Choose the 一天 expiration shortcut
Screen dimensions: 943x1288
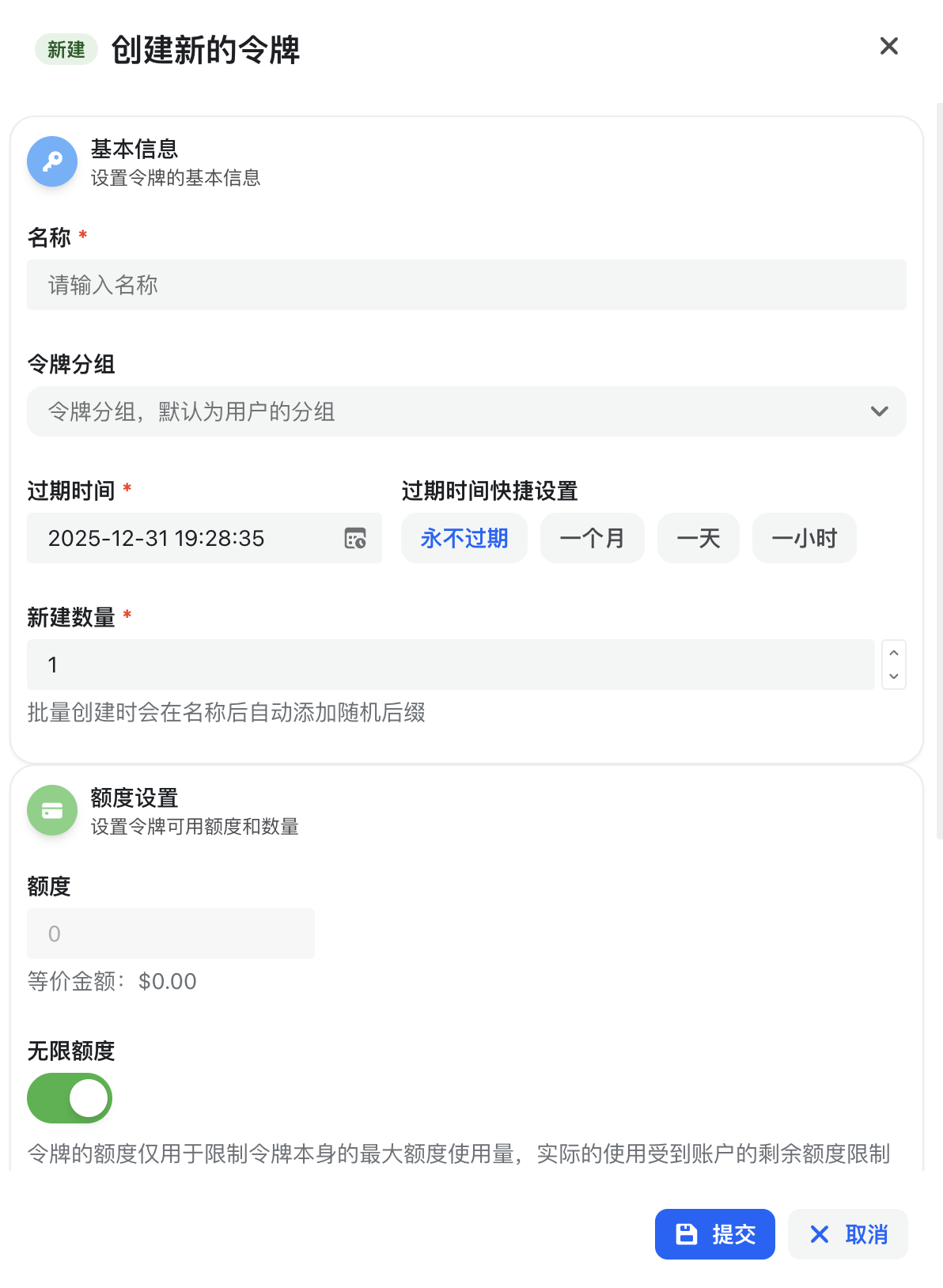point(698,538)
